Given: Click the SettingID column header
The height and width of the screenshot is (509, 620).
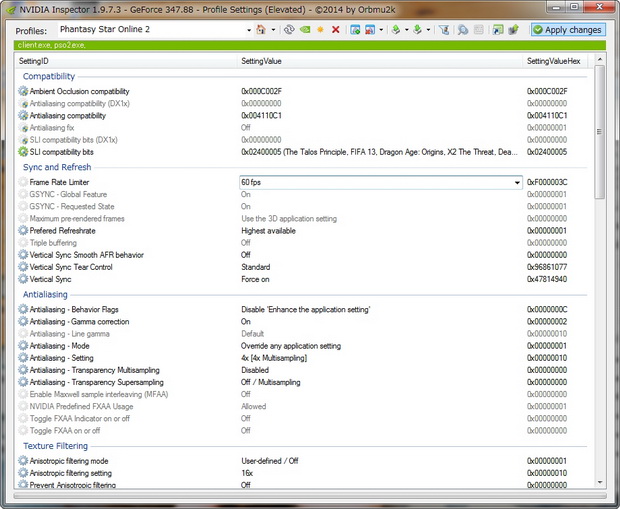Looking at the screenshot, I should (127, 61).
